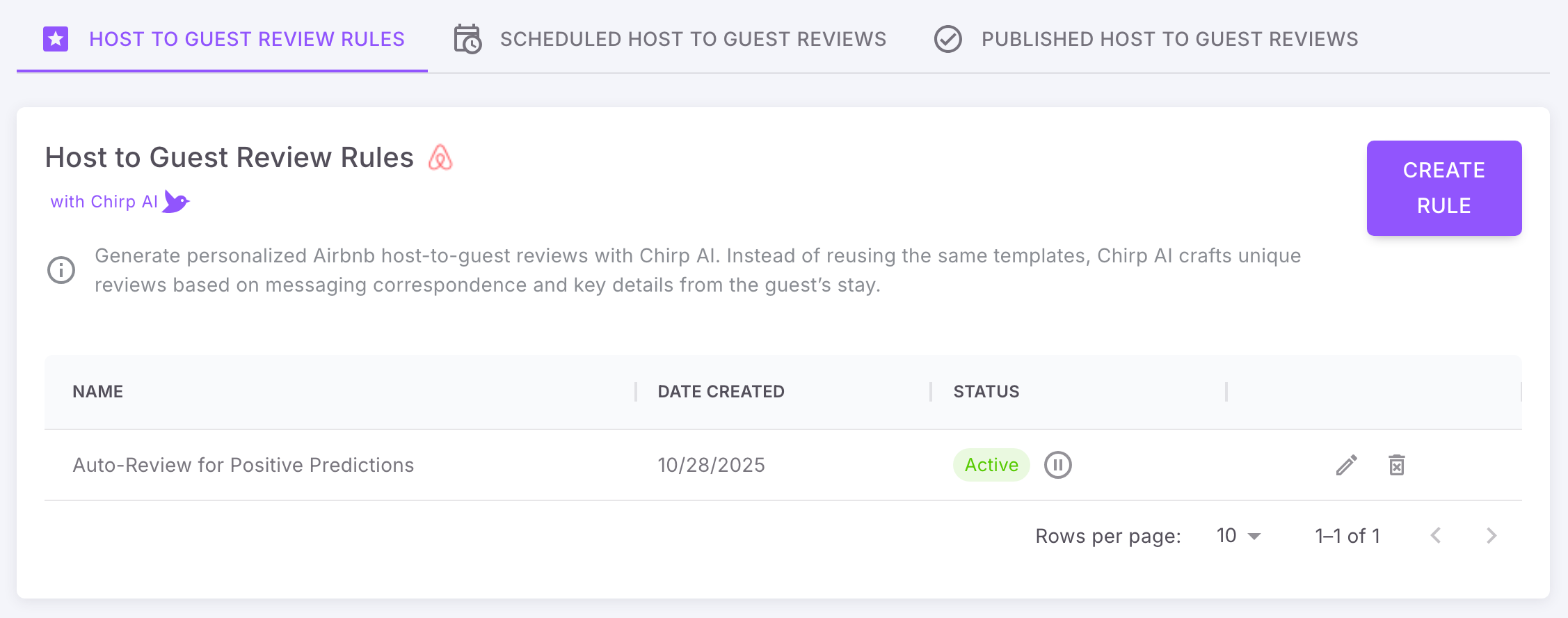Click the Create Rule button

(1444, 188)
